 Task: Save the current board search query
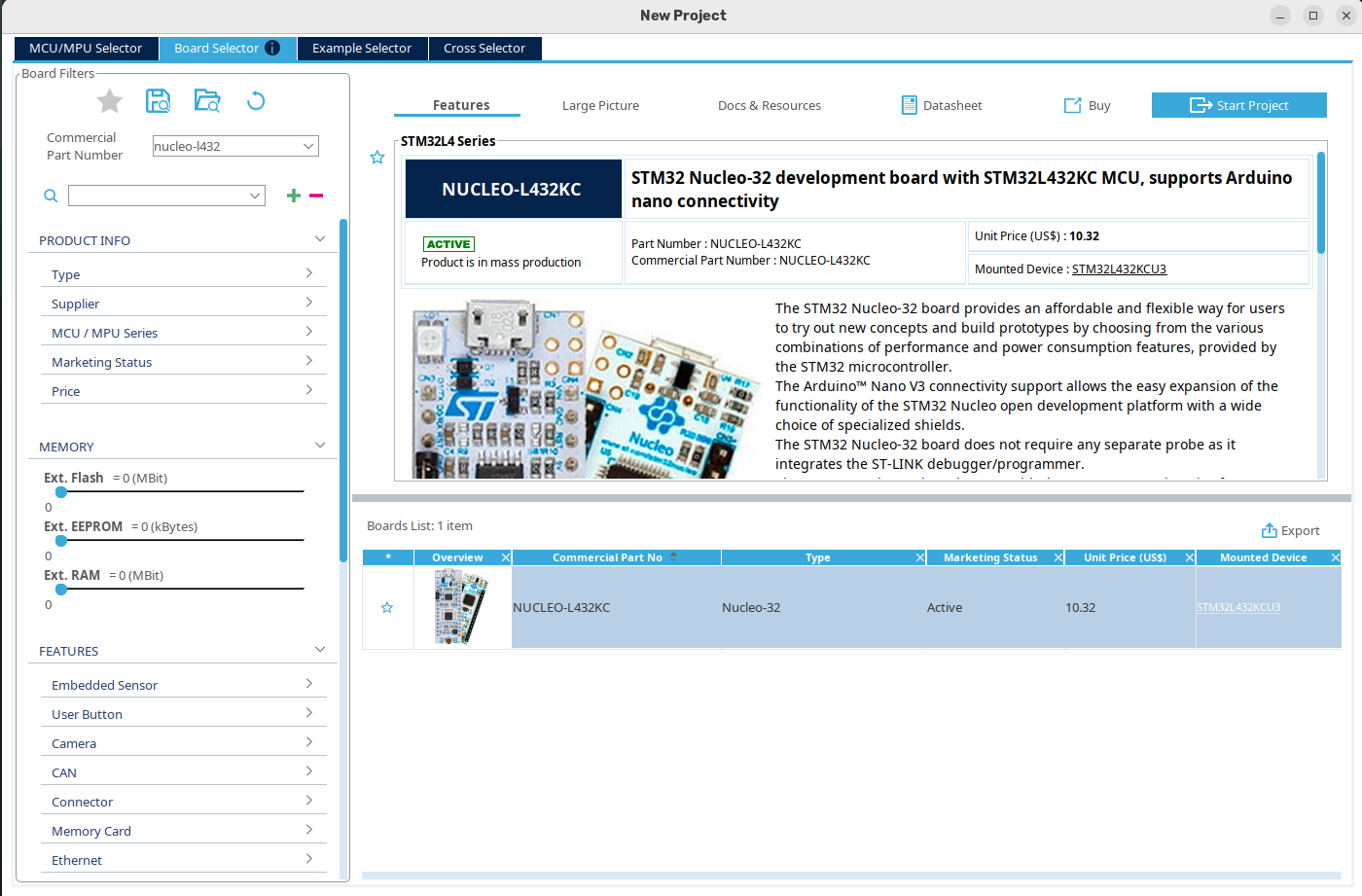pos(158,100)
